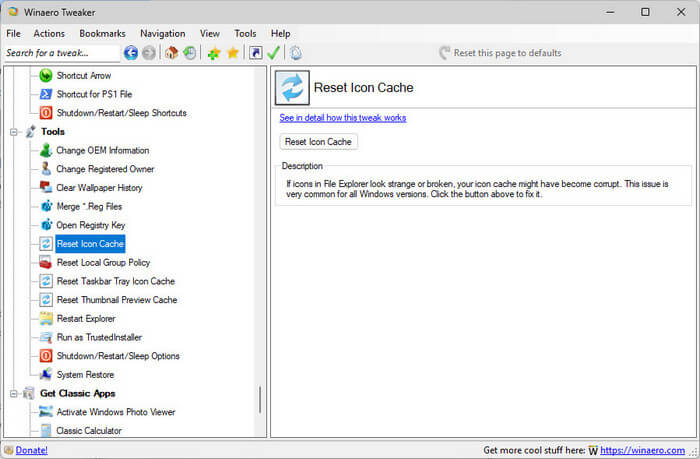The width and height of the screenshot is (700, 459).
Task: Select Activate Windows Photo Viewer entry
Action: tap(116, 412)
